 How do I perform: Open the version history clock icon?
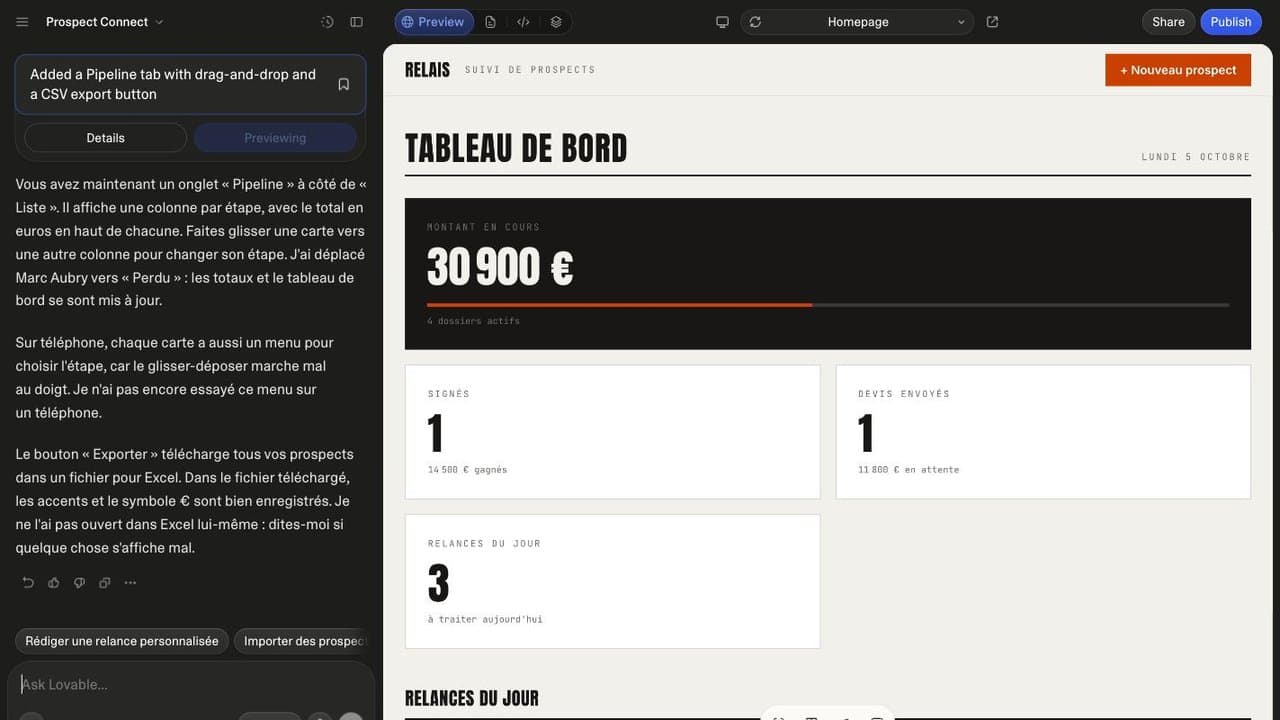coord(327,22)
